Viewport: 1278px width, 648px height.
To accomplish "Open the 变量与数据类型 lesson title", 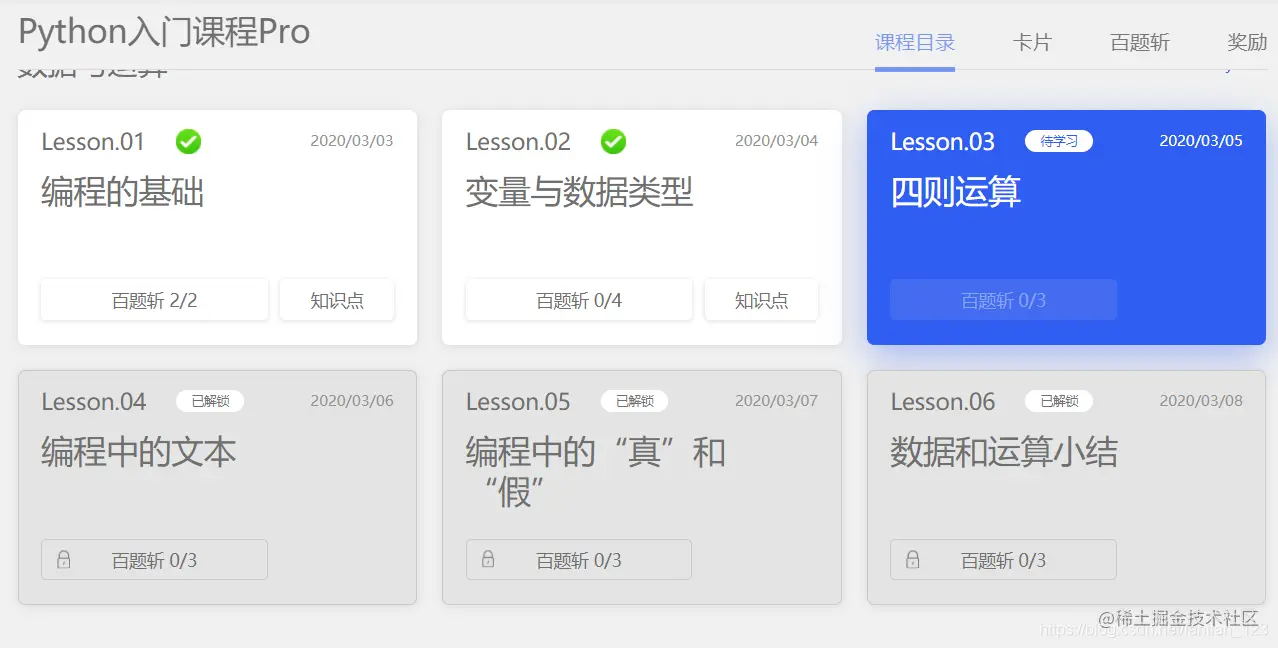I will pos(579,191).
